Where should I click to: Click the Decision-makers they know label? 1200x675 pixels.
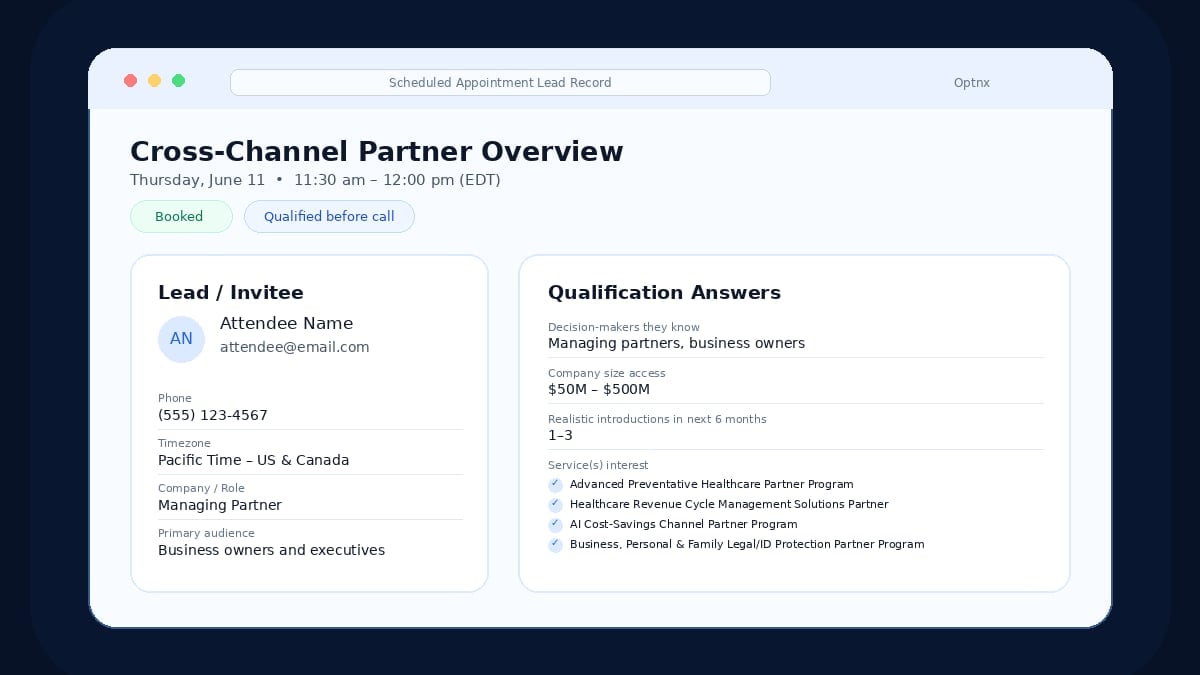[624, 328]
